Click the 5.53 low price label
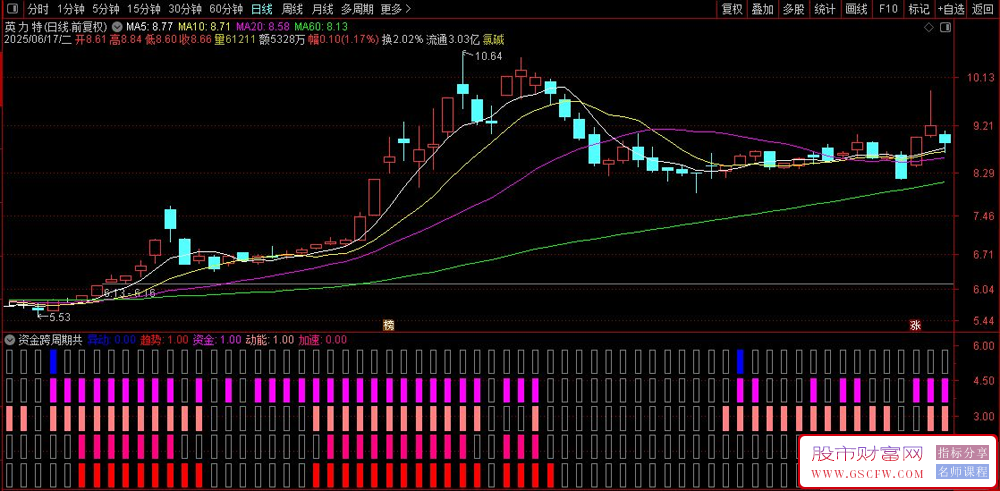The image size is (1000, 491). (x=59, y=316)
